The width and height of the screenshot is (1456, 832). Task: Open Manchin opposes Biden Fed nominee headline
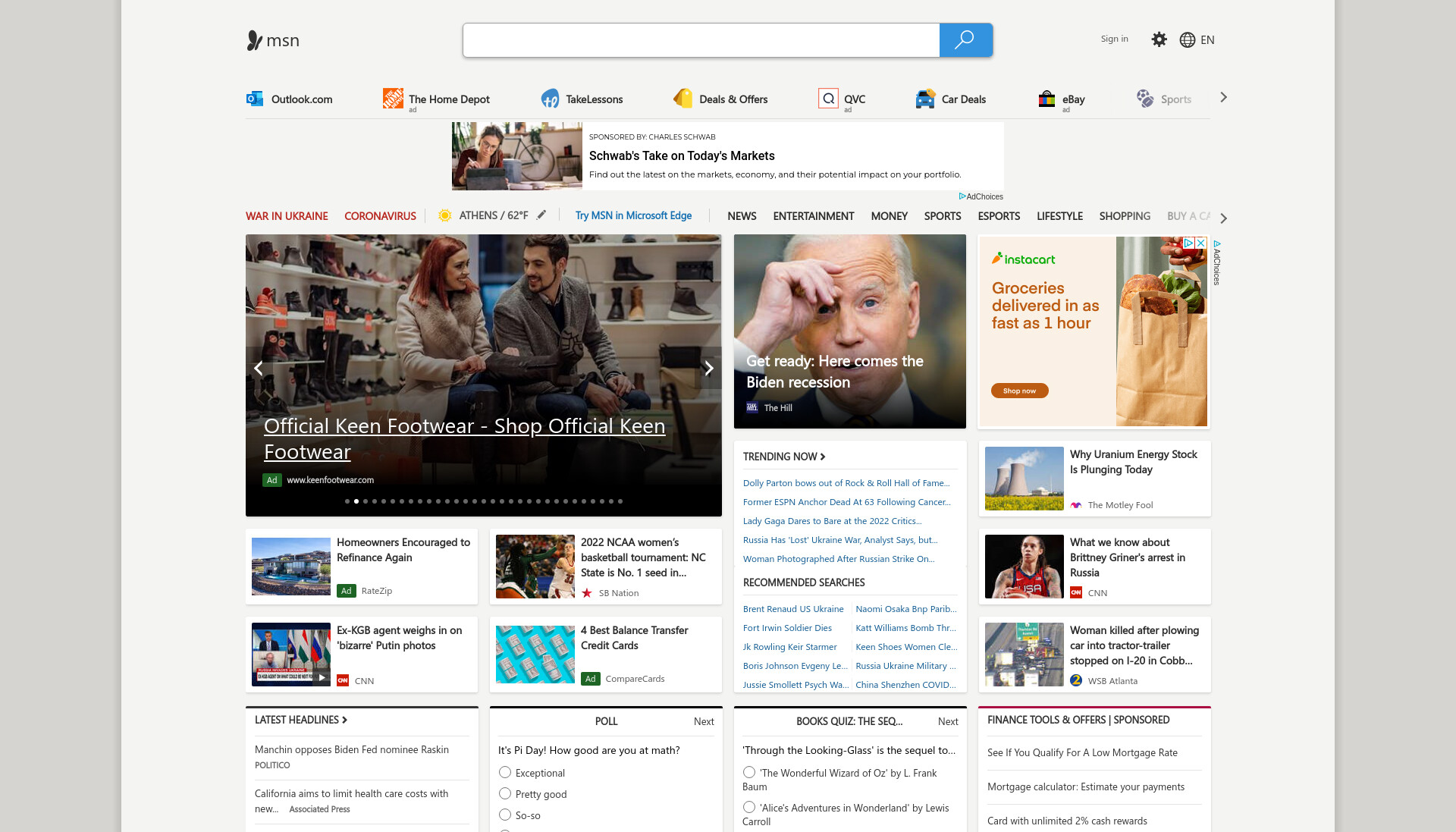click(x=352, y=749)
